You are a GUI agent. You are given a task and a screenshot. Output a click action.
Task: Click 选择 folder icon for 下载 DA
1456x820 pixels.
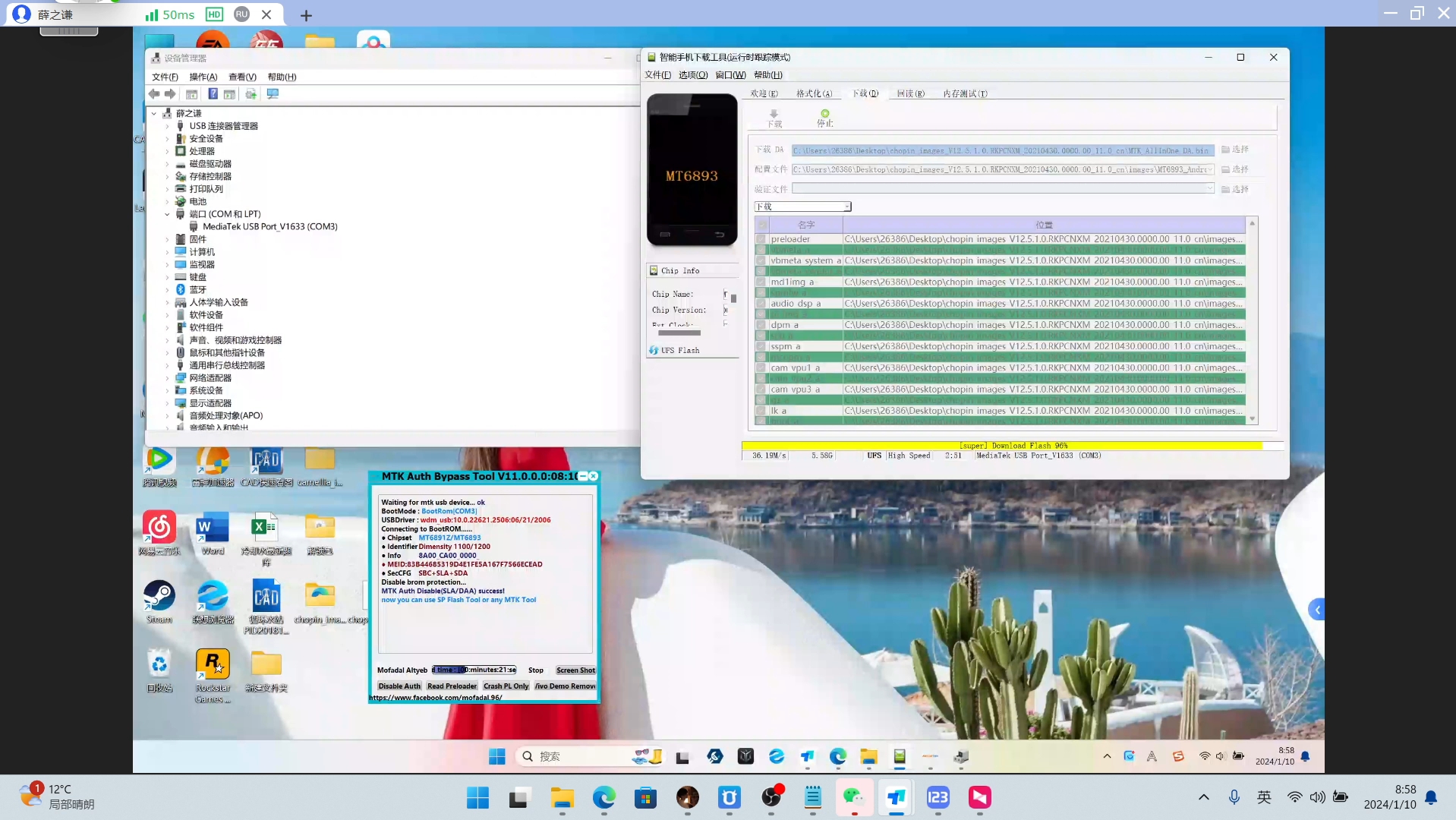[x=1225, y=150]
